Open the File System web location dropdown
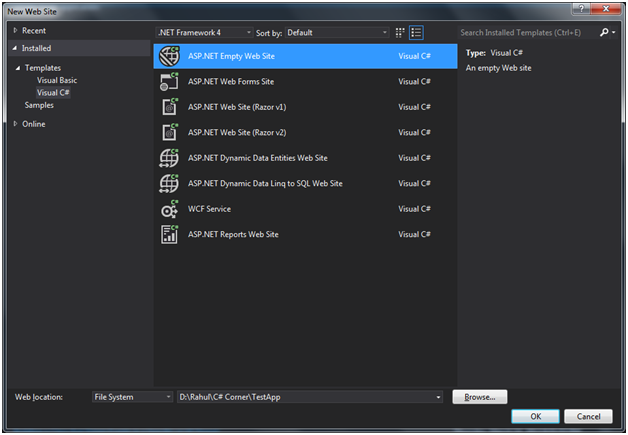This screenshot has width=628, height=435. pos(132,397)
